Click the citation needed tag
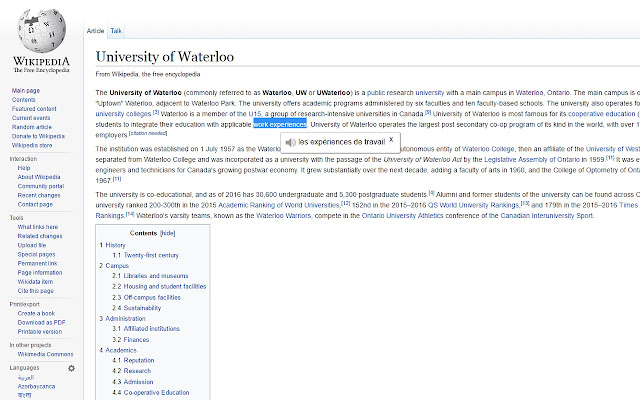 (x=148, y=133)
